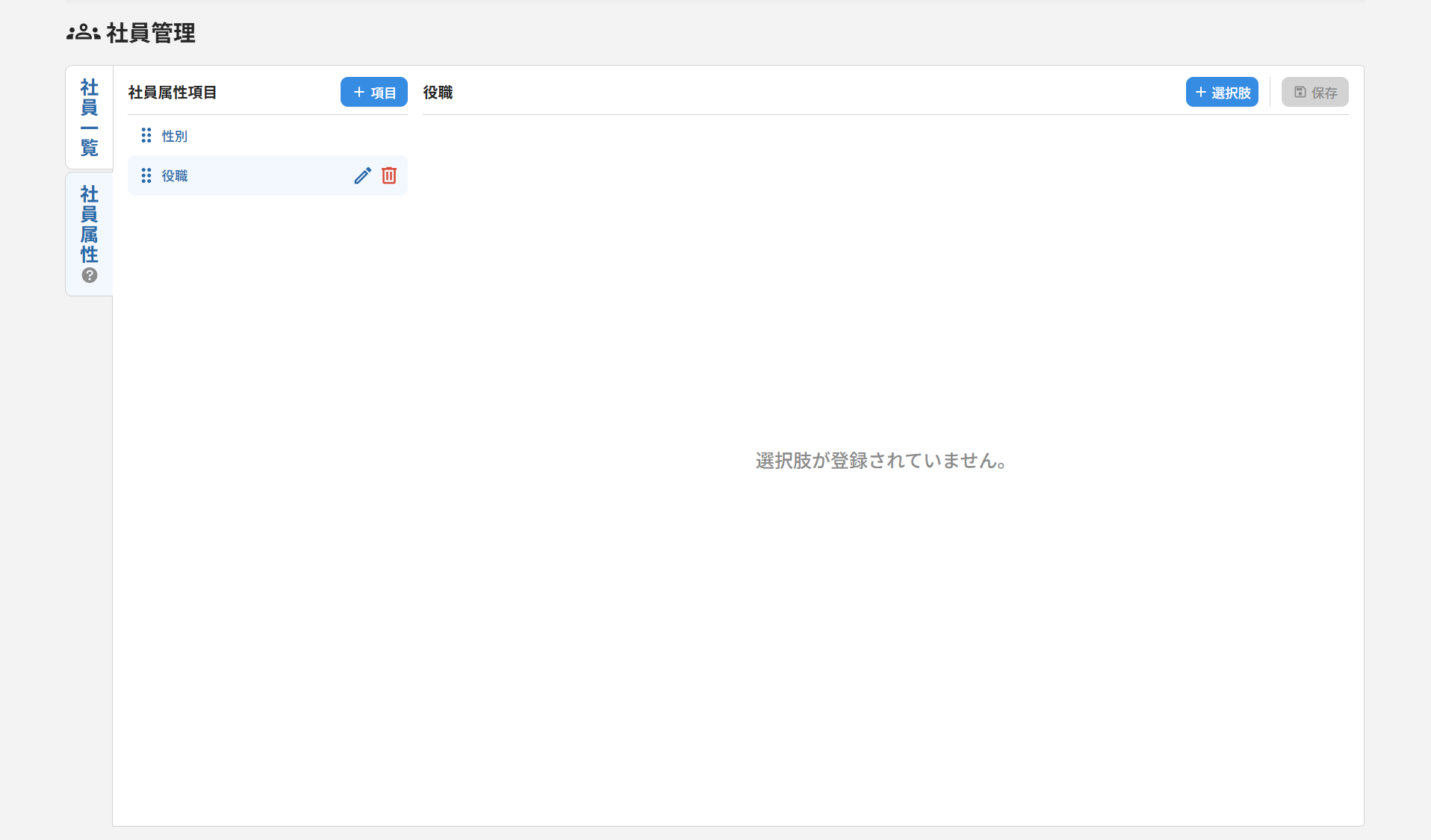
Task: Select the 性別 attribute item
Action: tap(174, 135)
